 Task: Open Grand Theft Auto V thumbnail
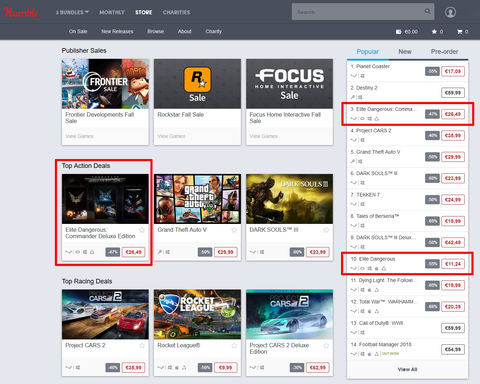pos(197,199)
